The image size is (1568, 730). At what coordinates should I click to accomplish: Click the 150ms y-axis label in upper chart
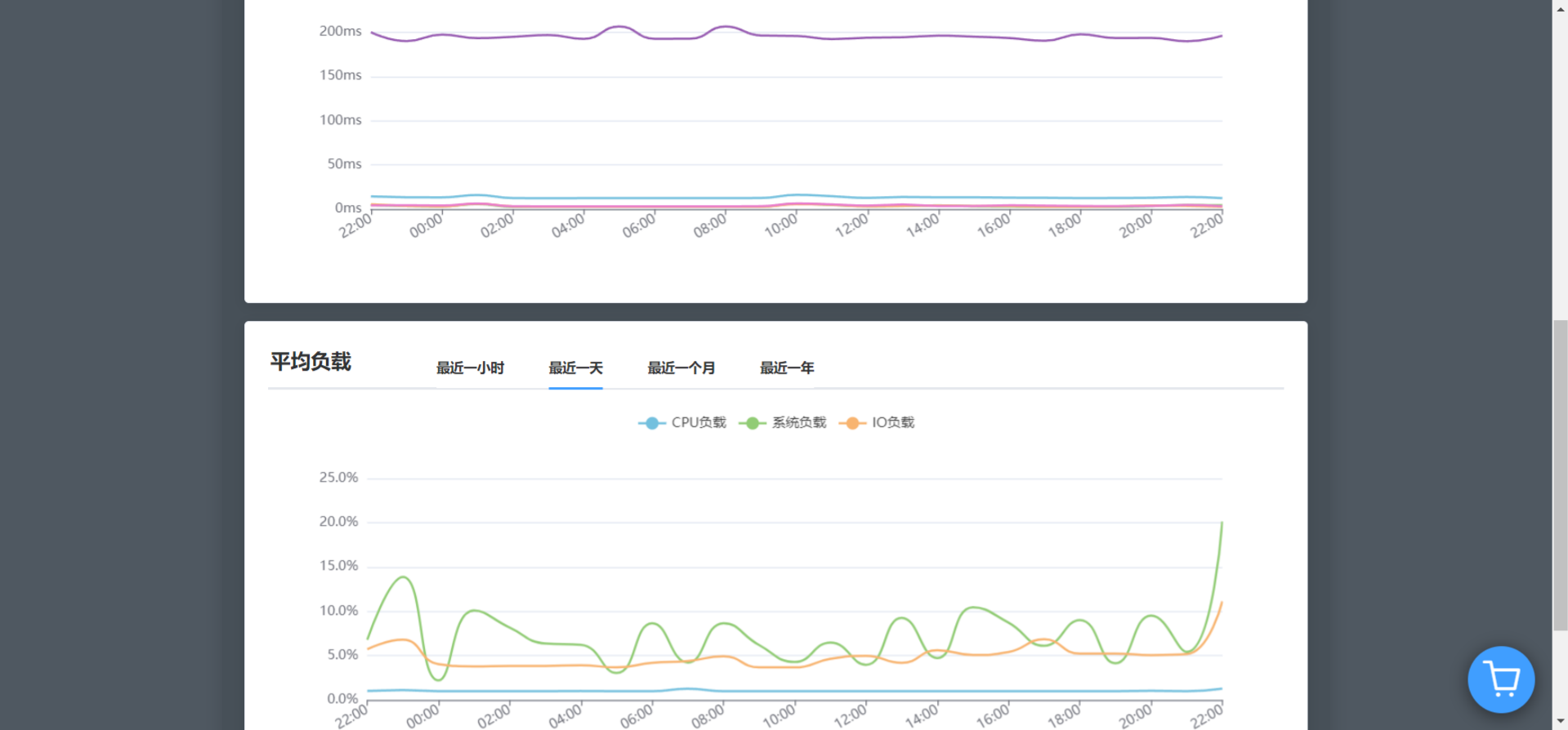(340, 75)
